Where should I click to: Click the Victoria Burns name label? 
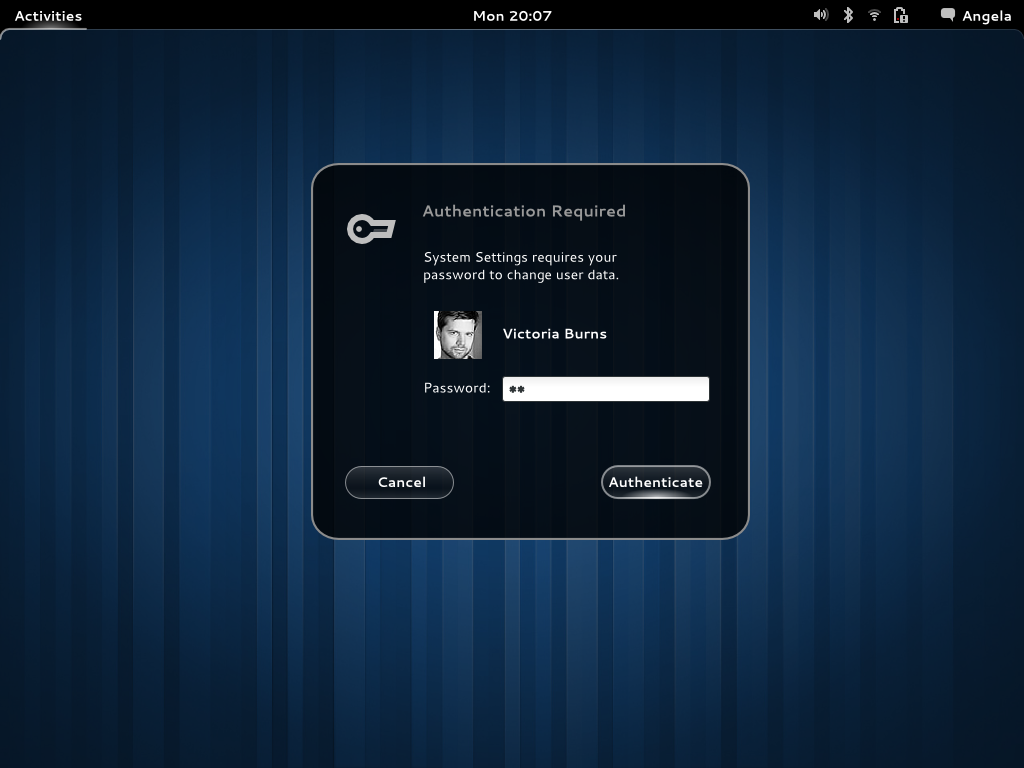coord(554,334)
